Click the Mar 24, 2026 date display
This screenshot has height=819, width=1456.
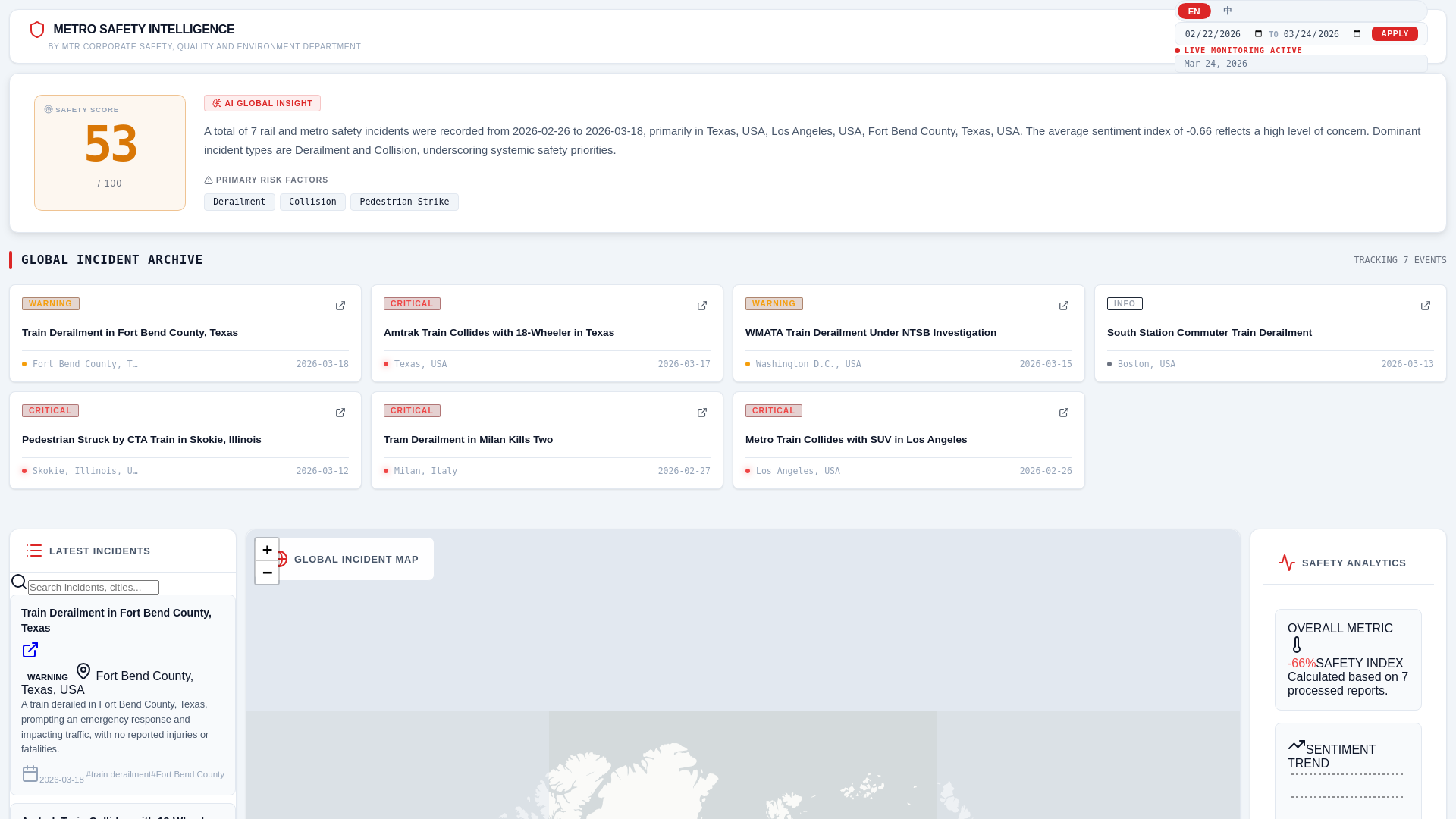pos(1216,64)
